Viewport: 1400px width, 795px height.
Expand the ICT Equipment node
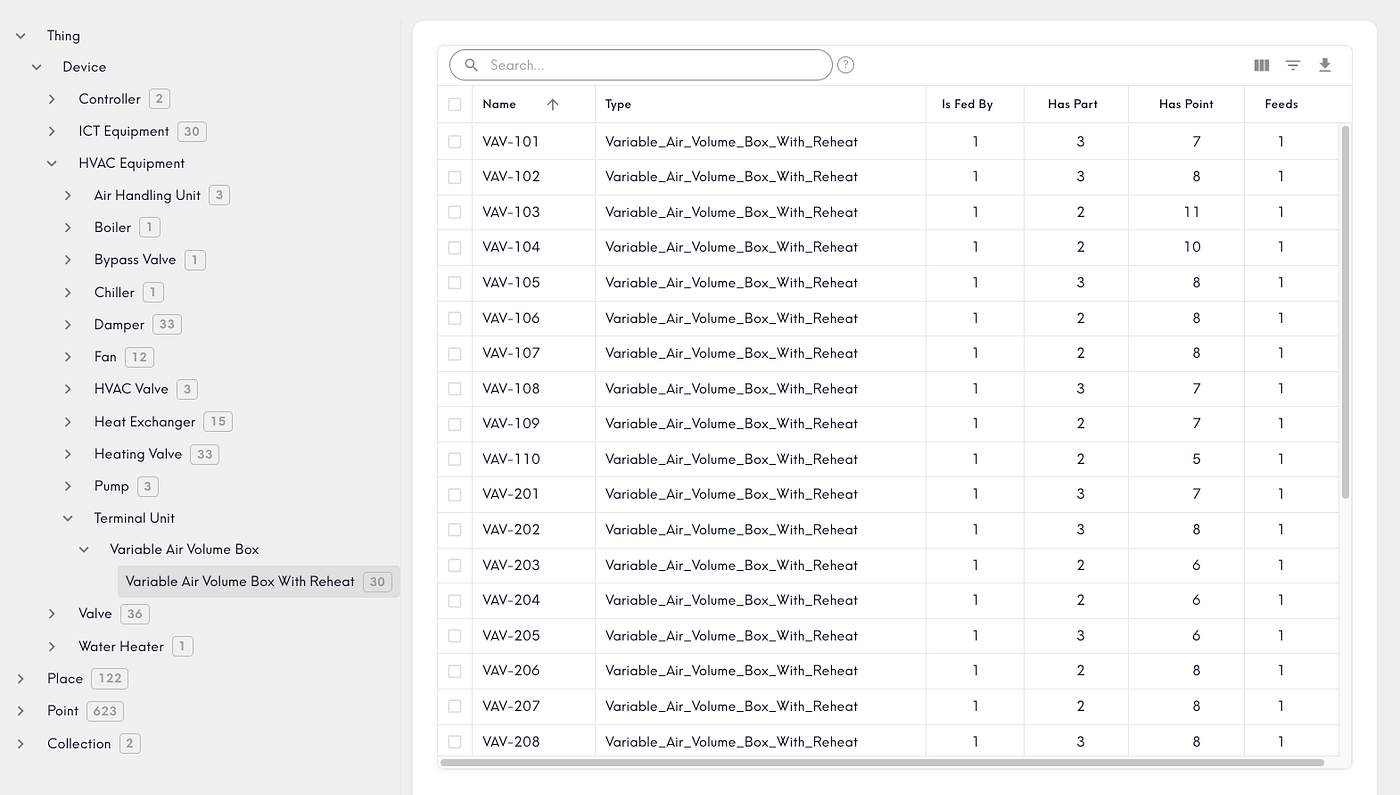(x=52, y=131)
